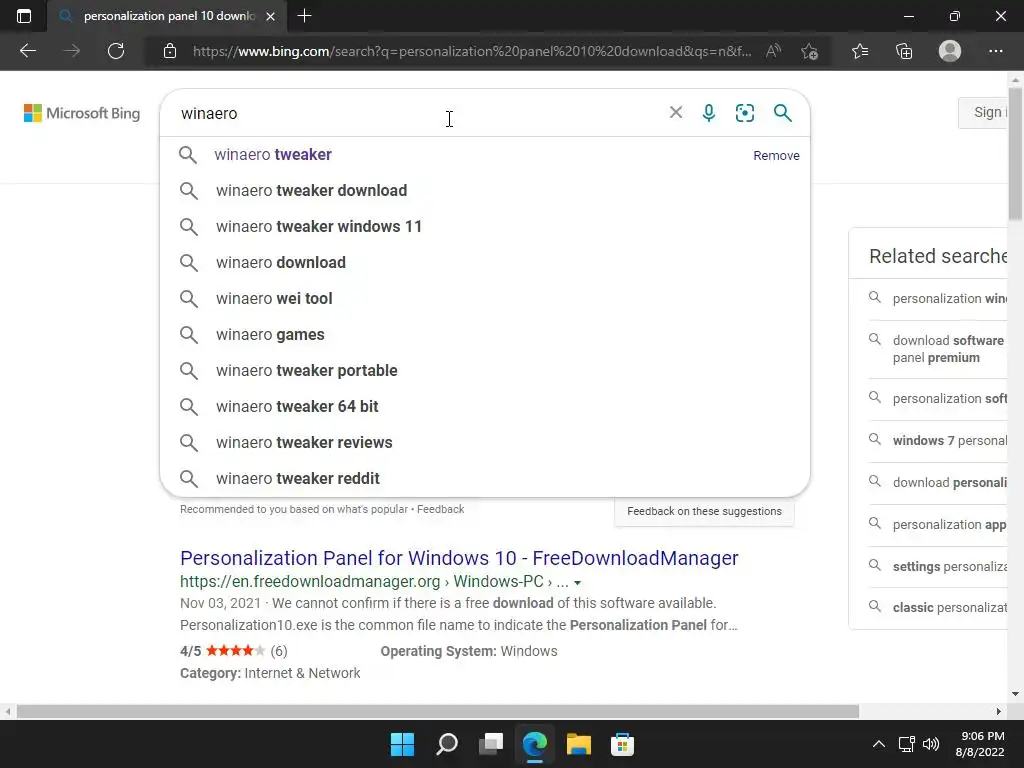Open network status tray icon
This screenshot has width=1024, height=768.
(x=906, y=744)
